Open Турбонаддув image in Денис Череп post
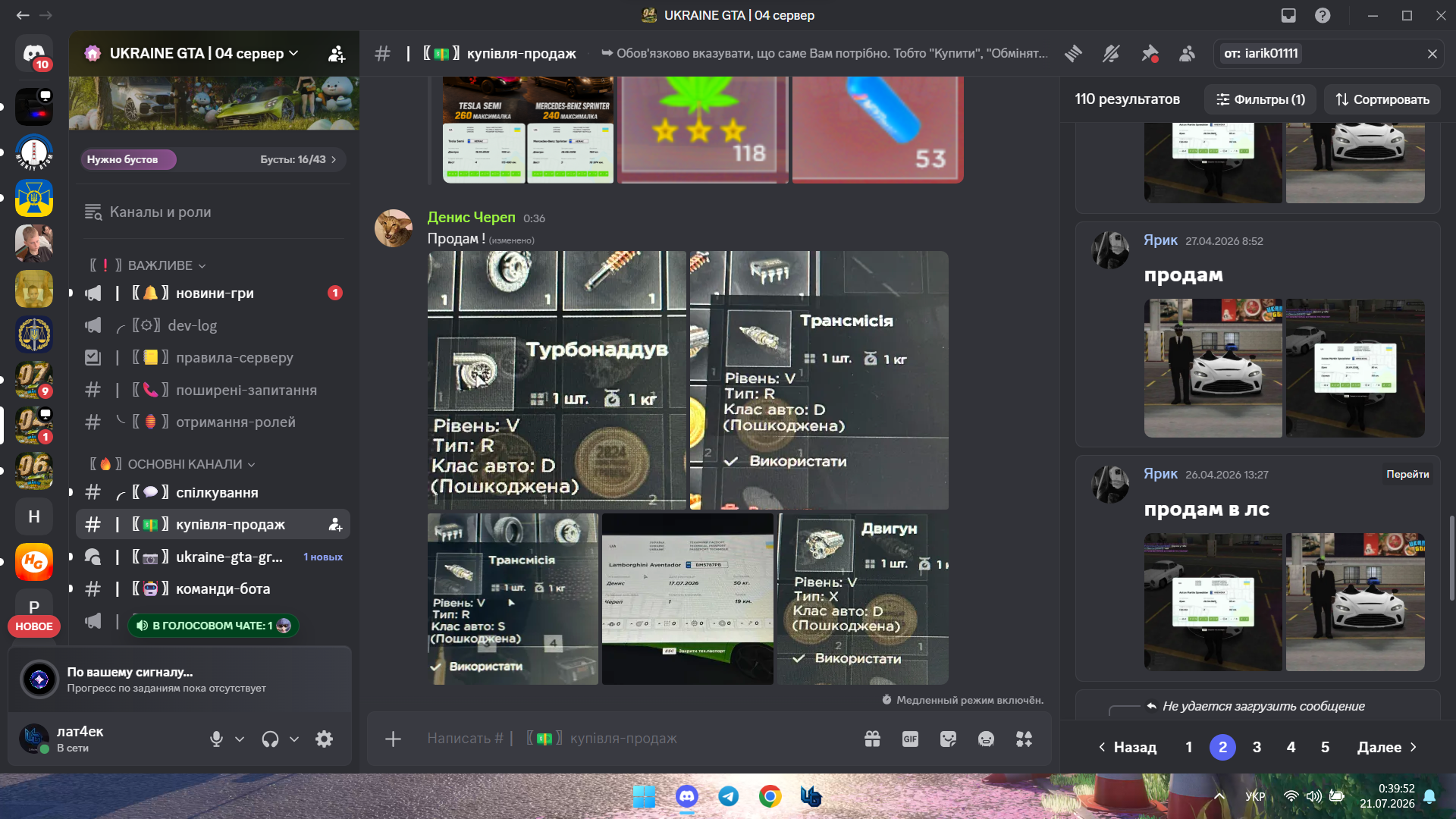The height and width of the screenshot is (819, 1456). [x=557, y=381]
